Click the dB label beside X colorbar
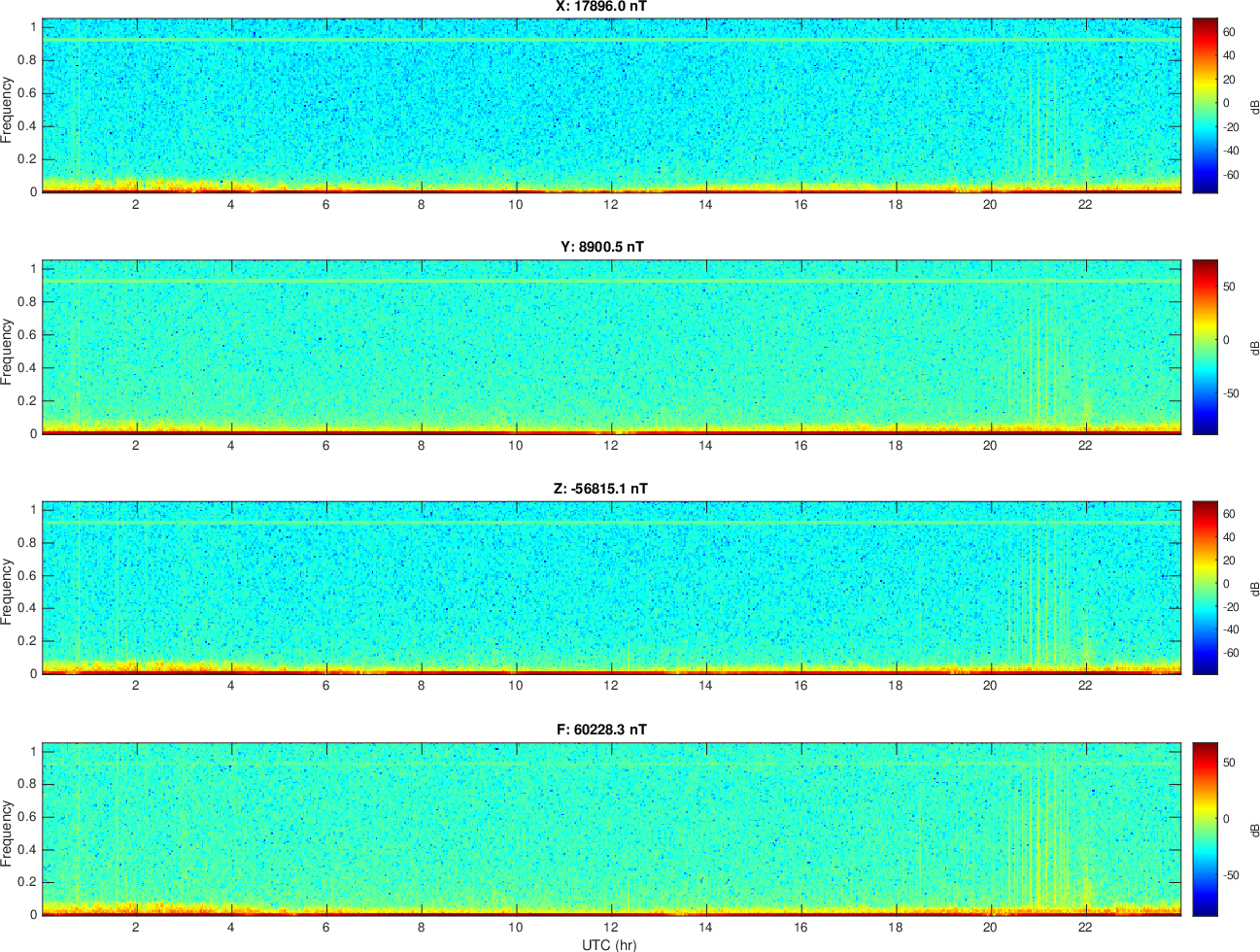Viewport: 1260px width, 952px height. 1253,106
